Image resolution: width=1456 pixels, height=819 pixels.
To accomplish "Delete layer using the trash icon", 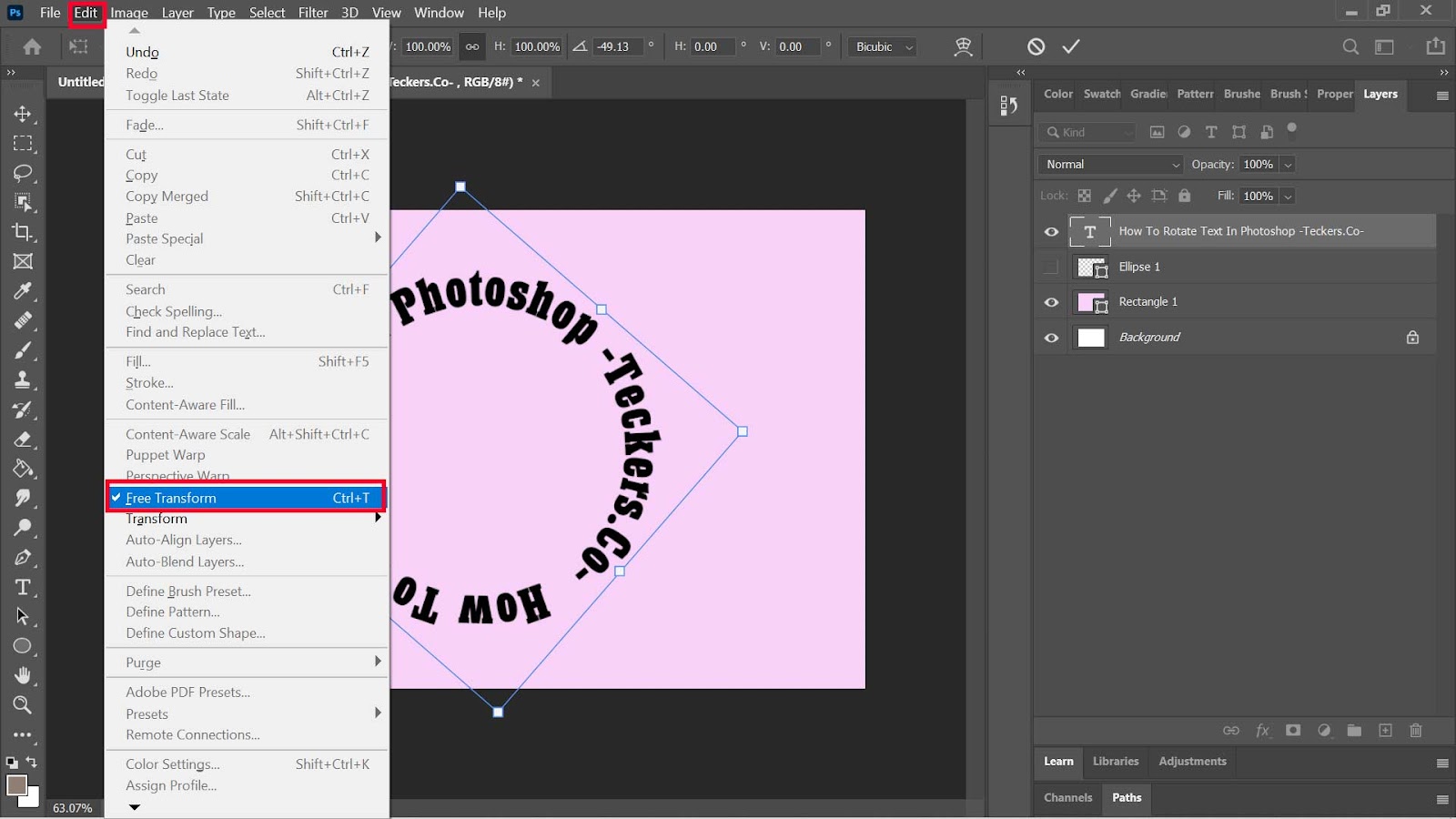I will (x=1415, y=731).
